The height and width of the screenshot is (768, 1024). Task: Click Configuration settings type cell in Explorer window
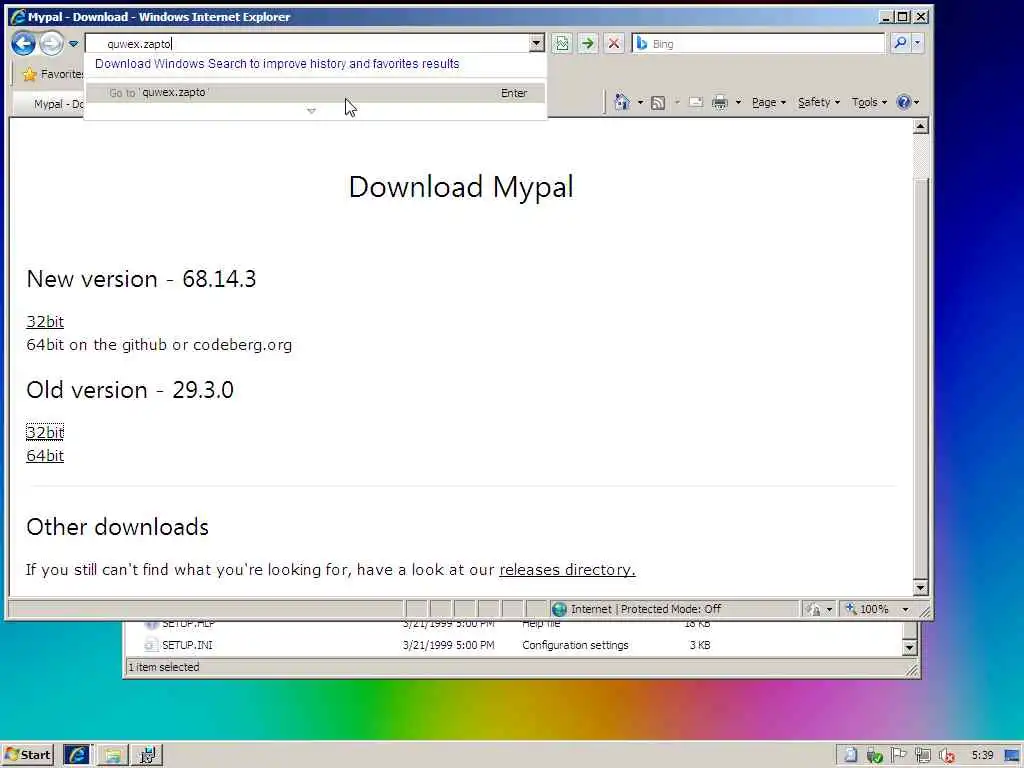click(575, 645)
